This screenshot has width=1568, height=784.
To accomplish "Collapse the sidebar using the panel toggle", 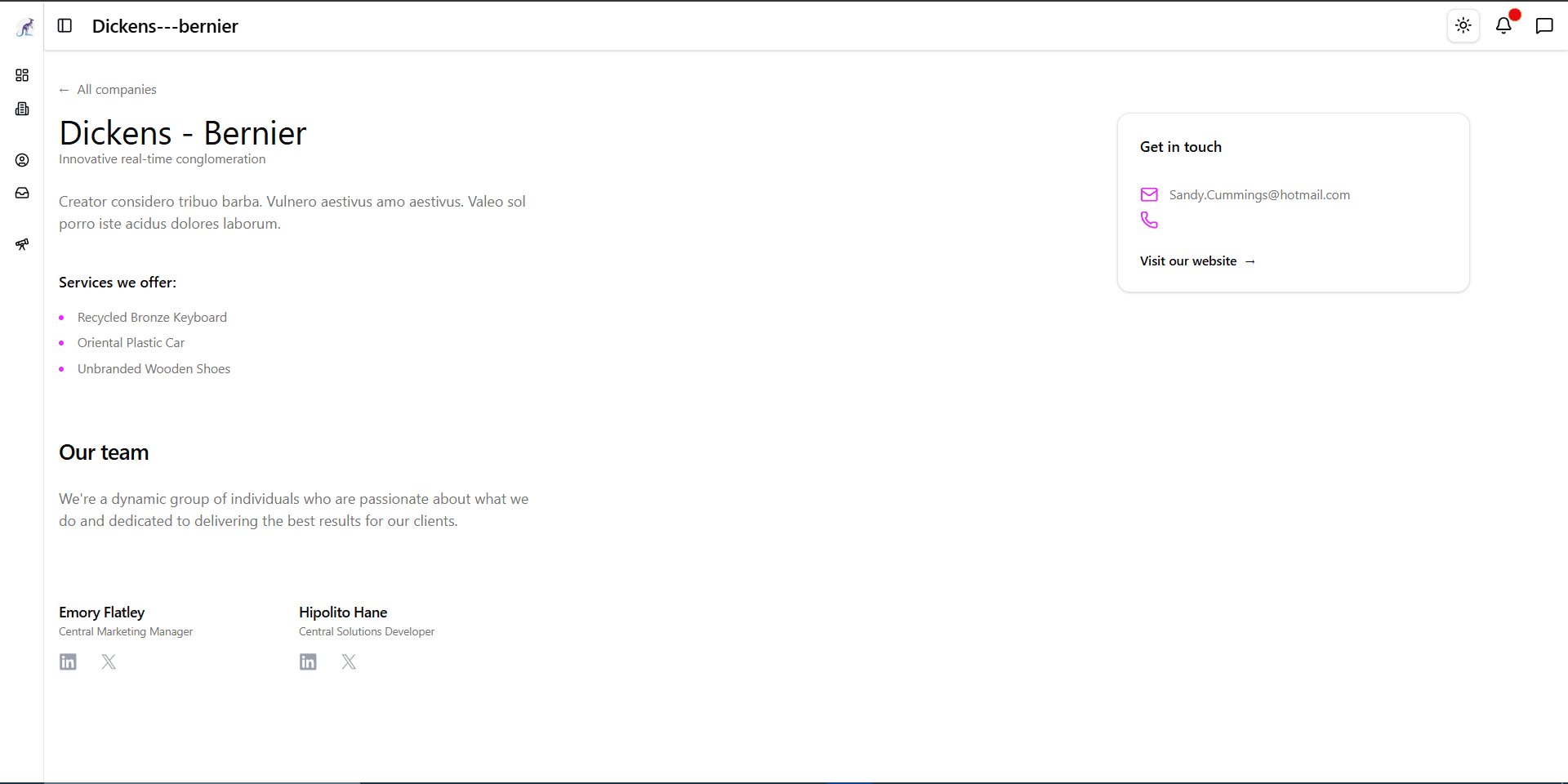I will [65, 25].
